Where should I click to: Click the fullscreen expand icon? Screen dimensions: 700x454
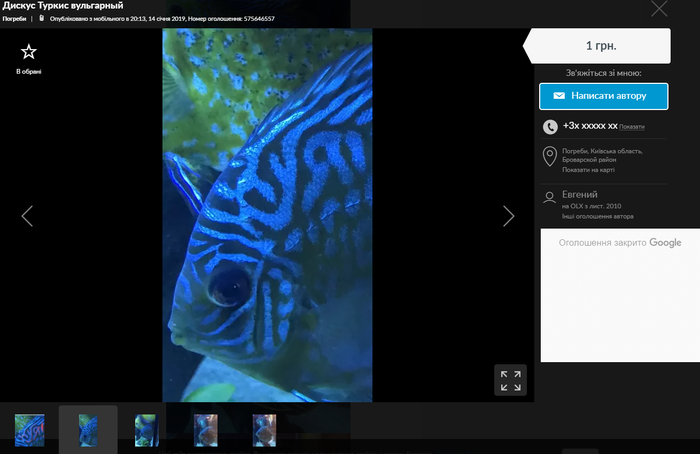click(510, 380)
